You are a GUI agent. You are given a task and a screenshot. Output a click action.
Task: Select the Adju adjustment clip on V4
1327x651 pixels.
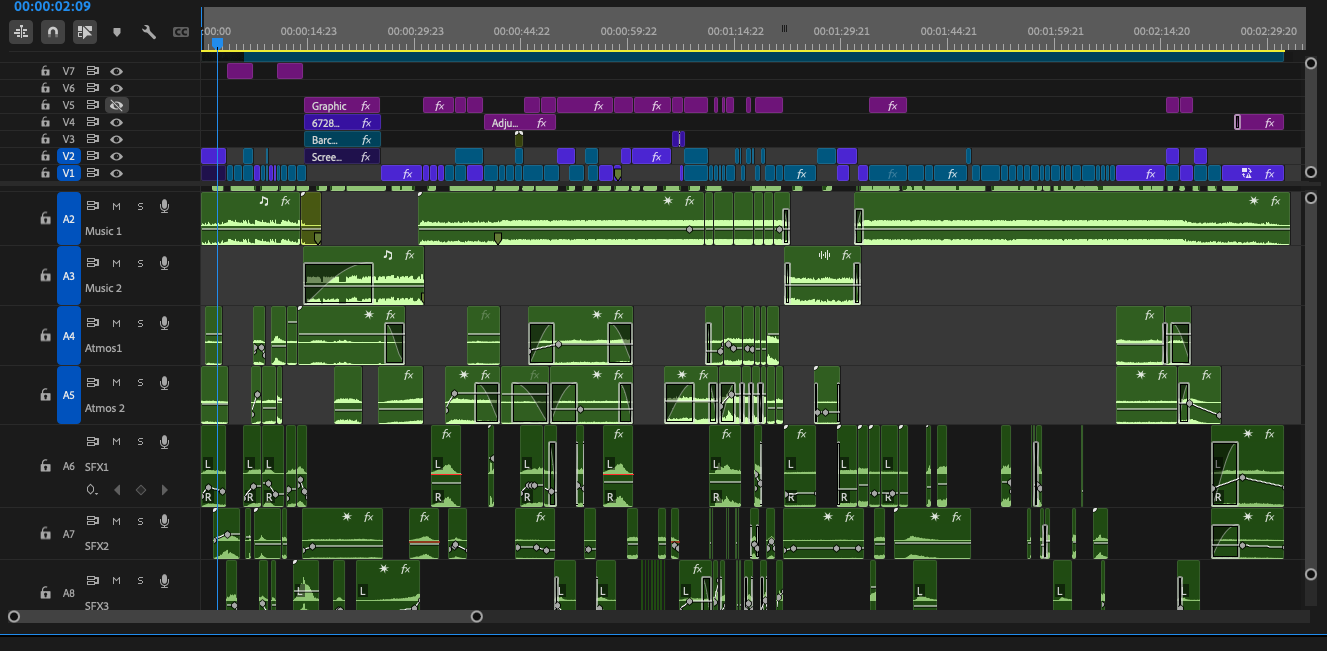(519, 122)
